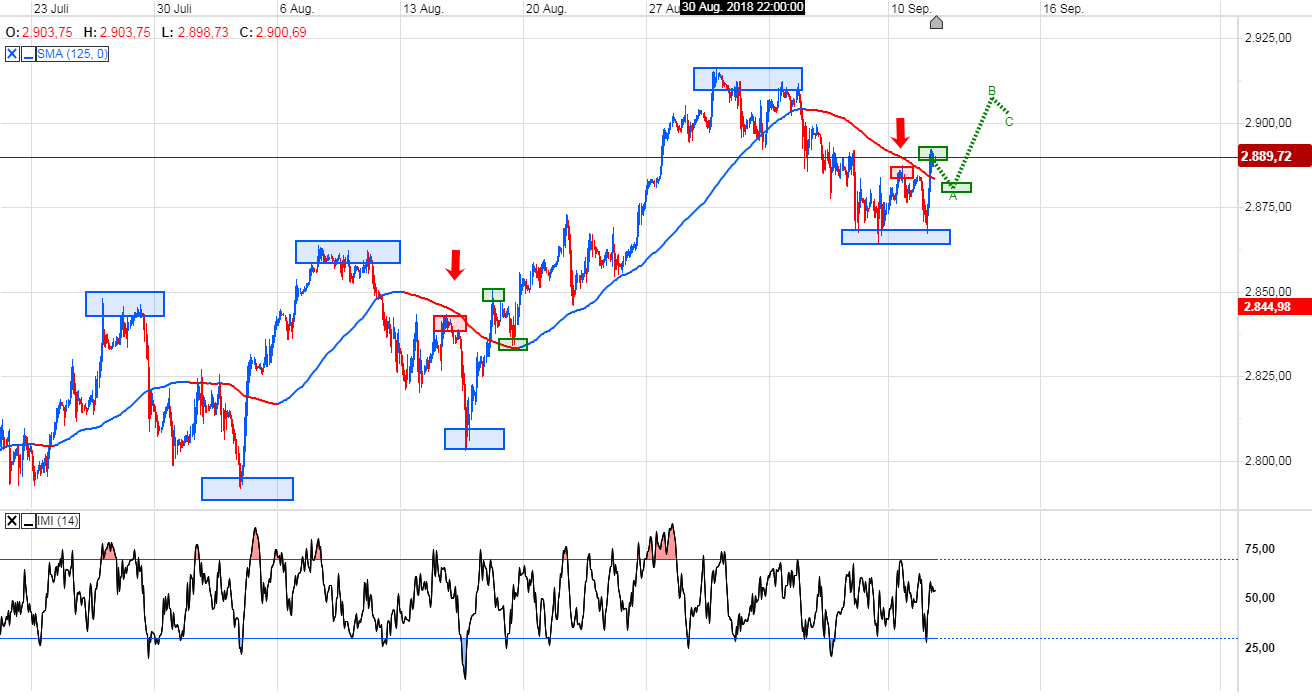
Task: Select the small green buy-entry box near 17 Aug.
Action: coord(494,294)
